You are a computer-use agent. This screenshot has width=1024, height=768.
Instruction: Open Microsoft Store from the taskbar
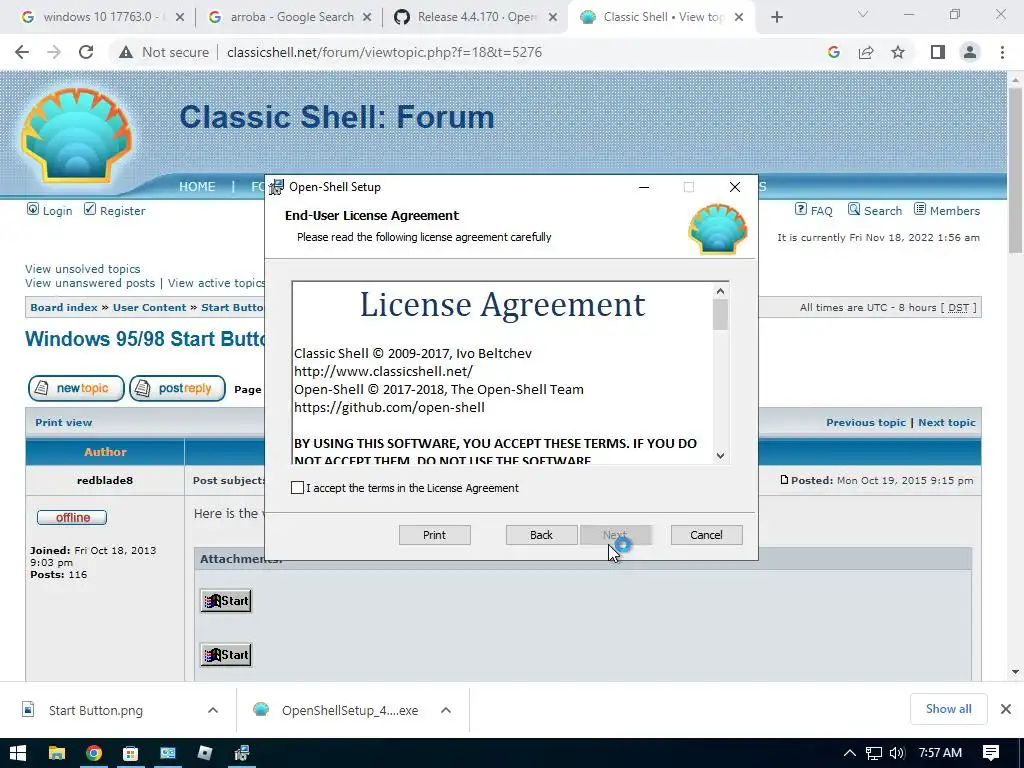[131, 753]
